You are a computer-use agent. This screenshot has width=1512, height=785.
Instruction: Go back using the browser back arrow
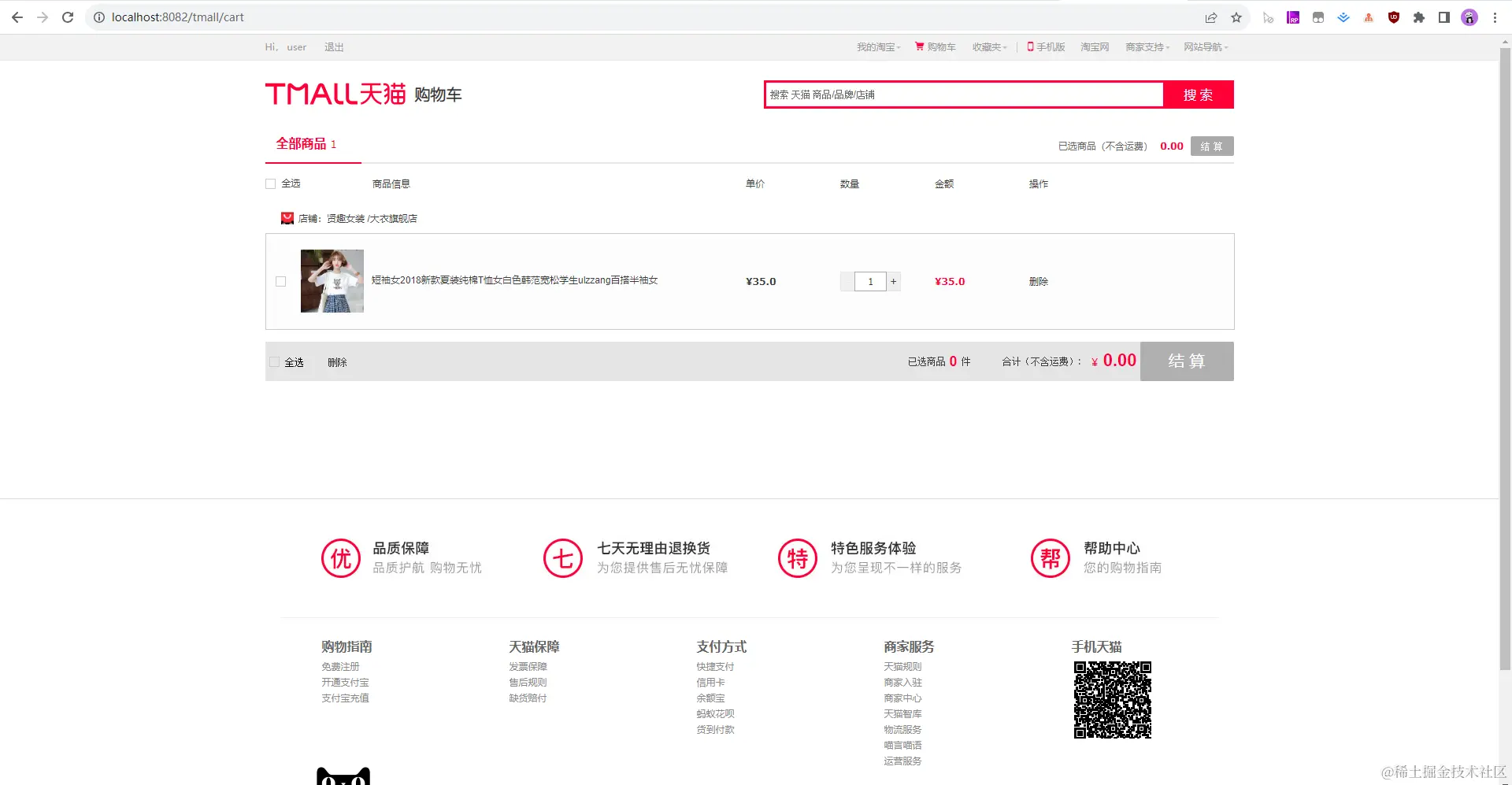pos(17,17)
